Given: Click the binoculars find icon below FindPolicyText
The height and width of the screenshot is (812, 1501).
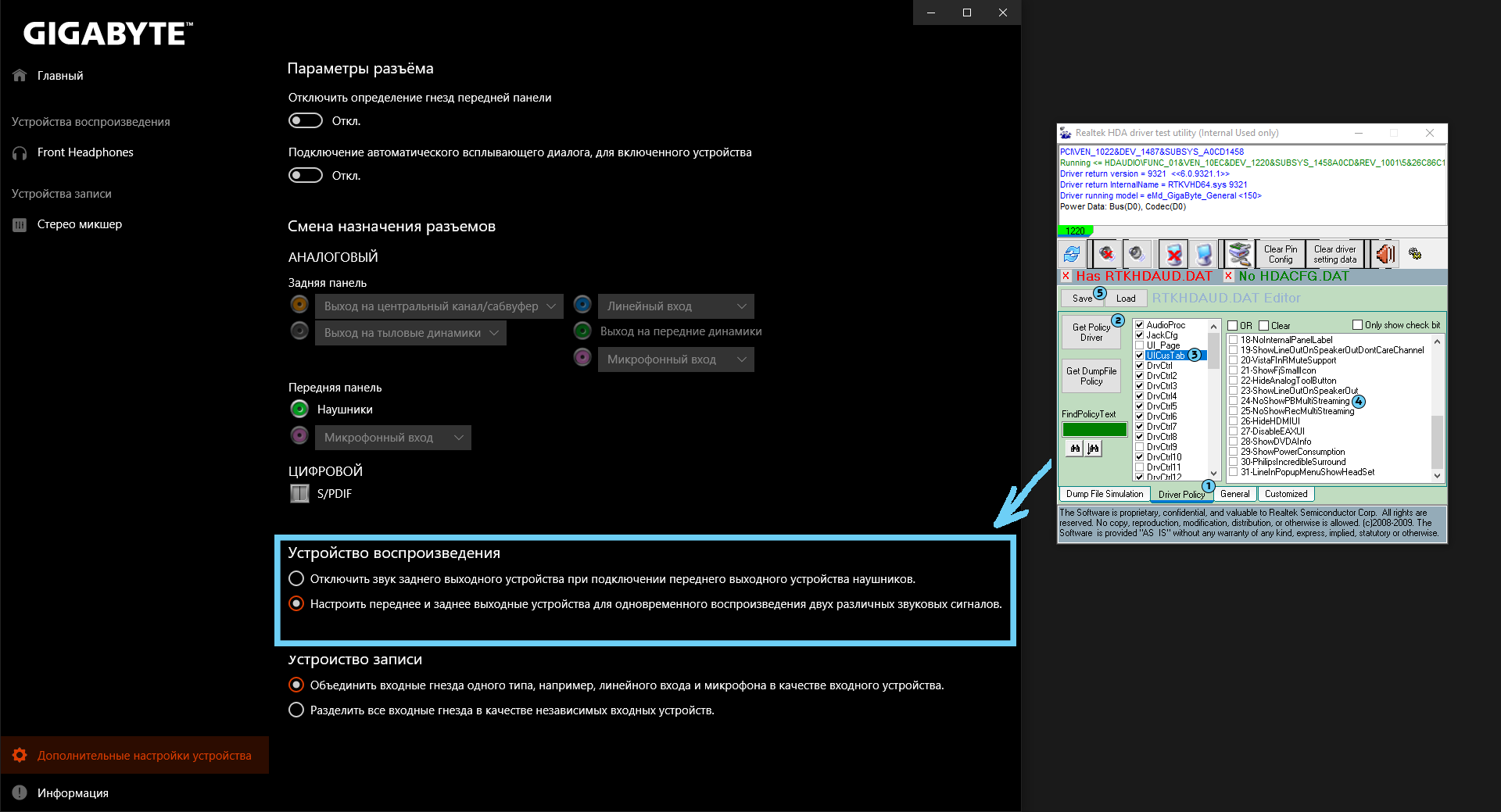Looking at the screenshot, I should [x=1073, y=448].
